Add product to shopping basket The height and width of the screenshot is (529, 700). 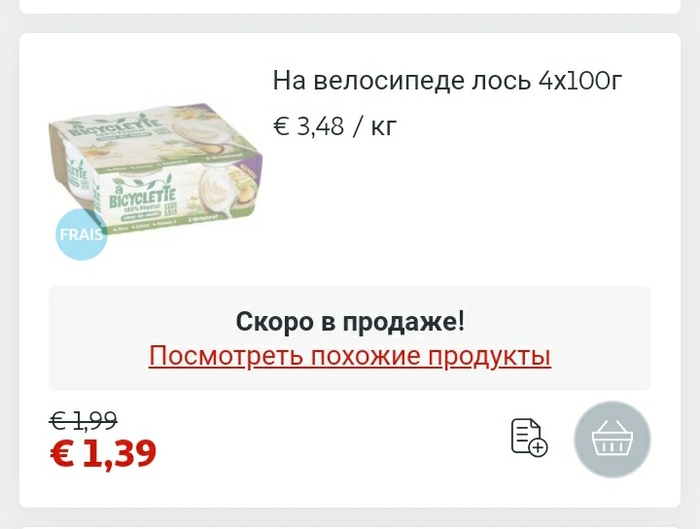coord(612,439)
